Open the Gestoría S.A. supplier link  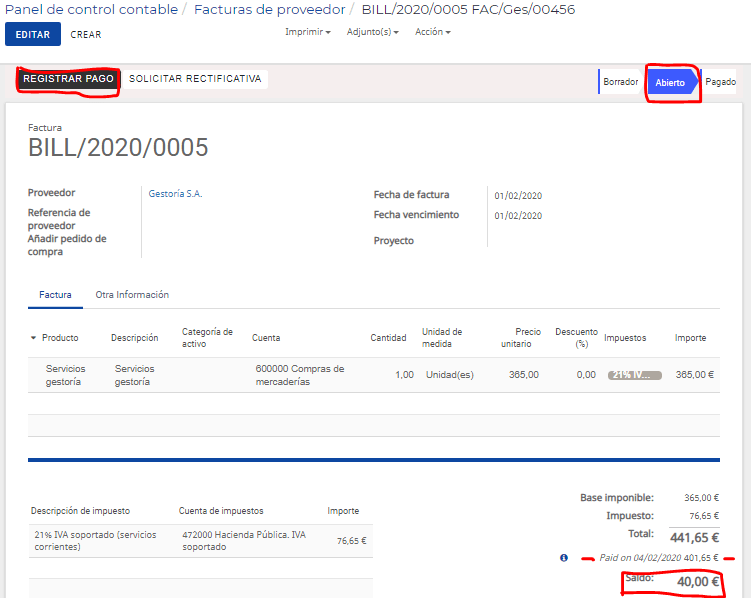tap(175, 194)
